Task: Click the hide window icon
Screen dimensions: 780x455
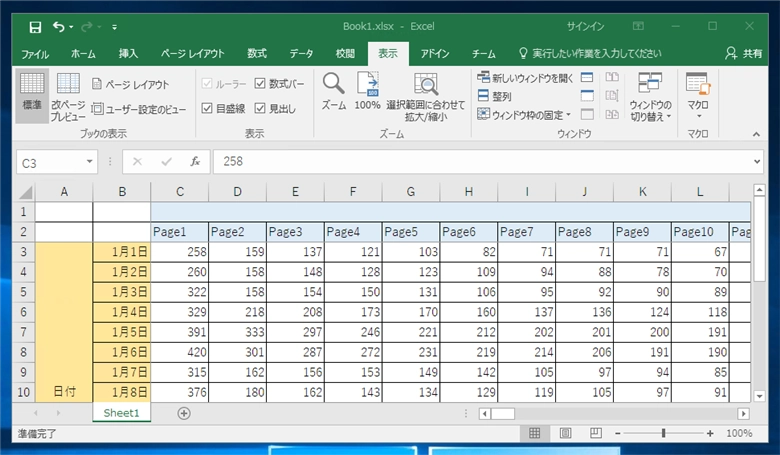Action: pyautogui.click(x=587, y=96)
